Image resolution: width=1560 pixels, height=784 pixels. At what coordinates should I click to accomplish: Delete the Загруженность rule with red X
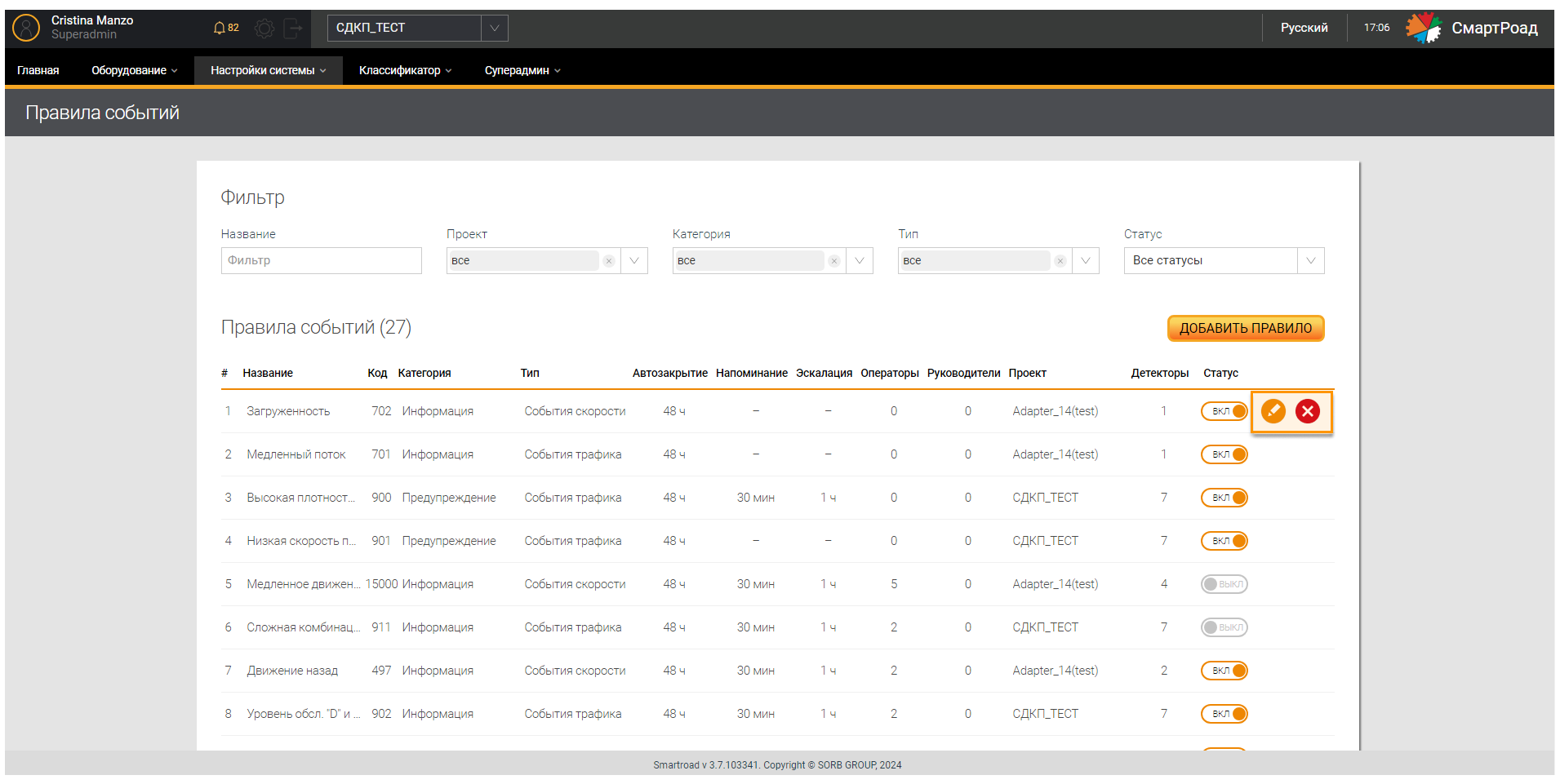(x=1308, y=411)
